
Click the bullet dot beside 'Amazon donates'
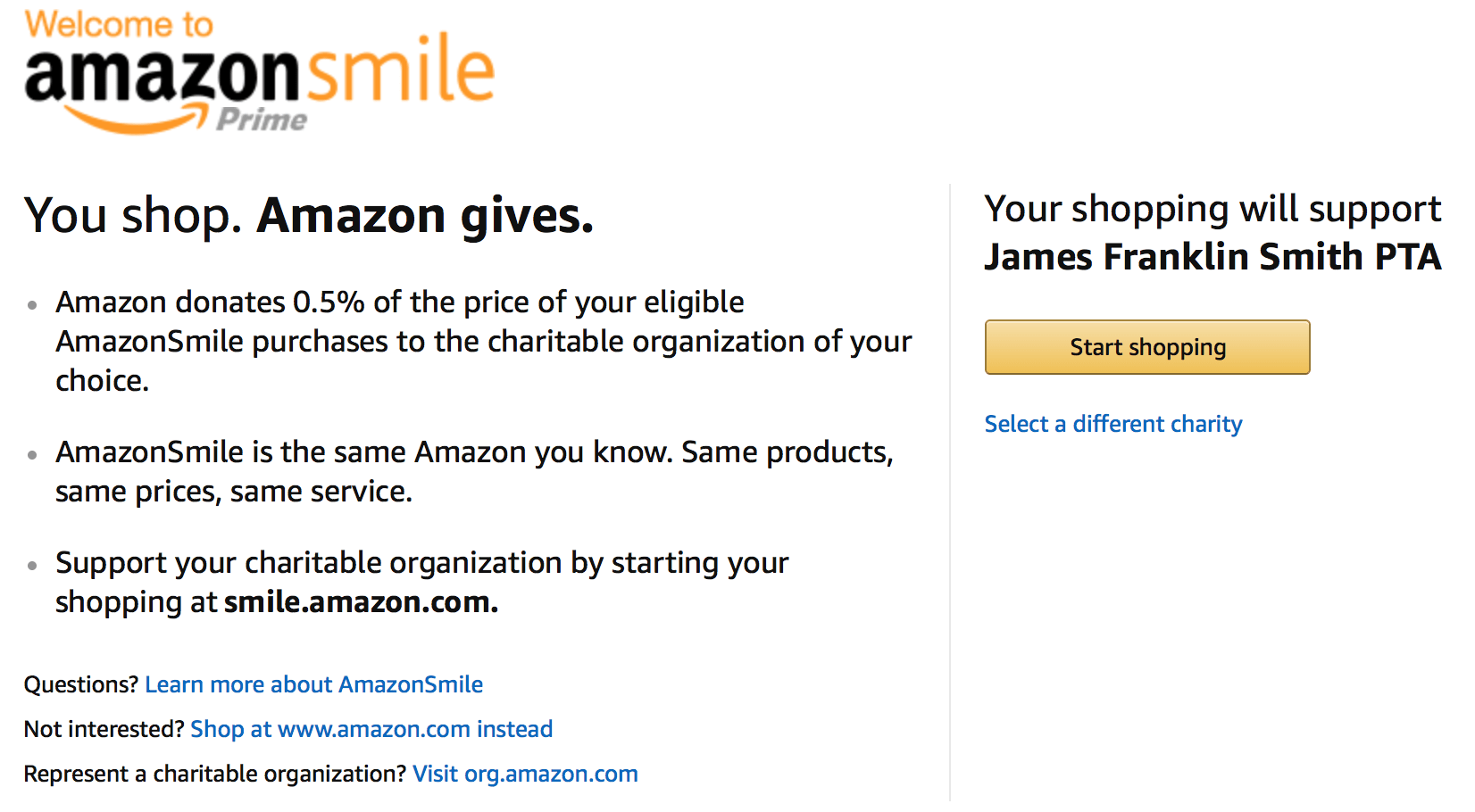(32, 305)
